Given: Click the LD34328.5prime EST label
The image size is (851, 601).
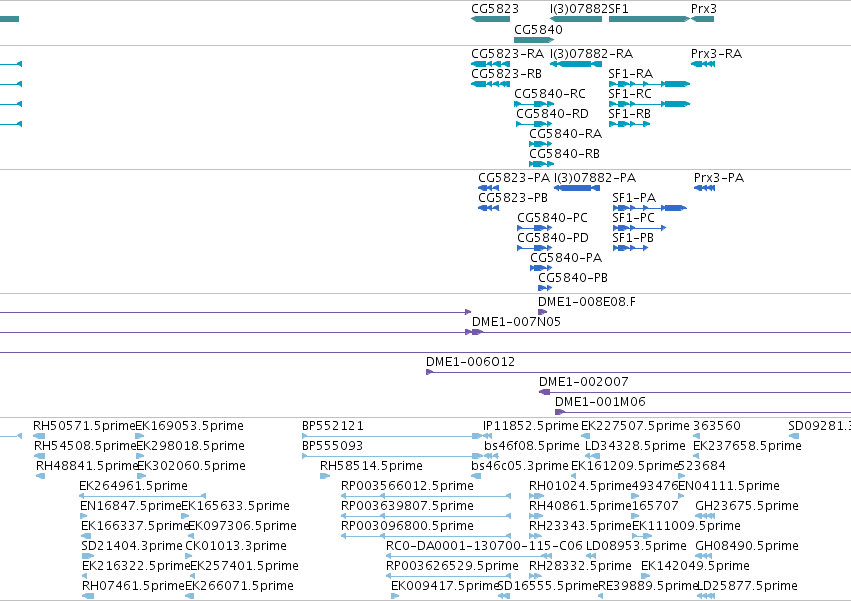Looking at the screenshot, I should click(636, 446).
